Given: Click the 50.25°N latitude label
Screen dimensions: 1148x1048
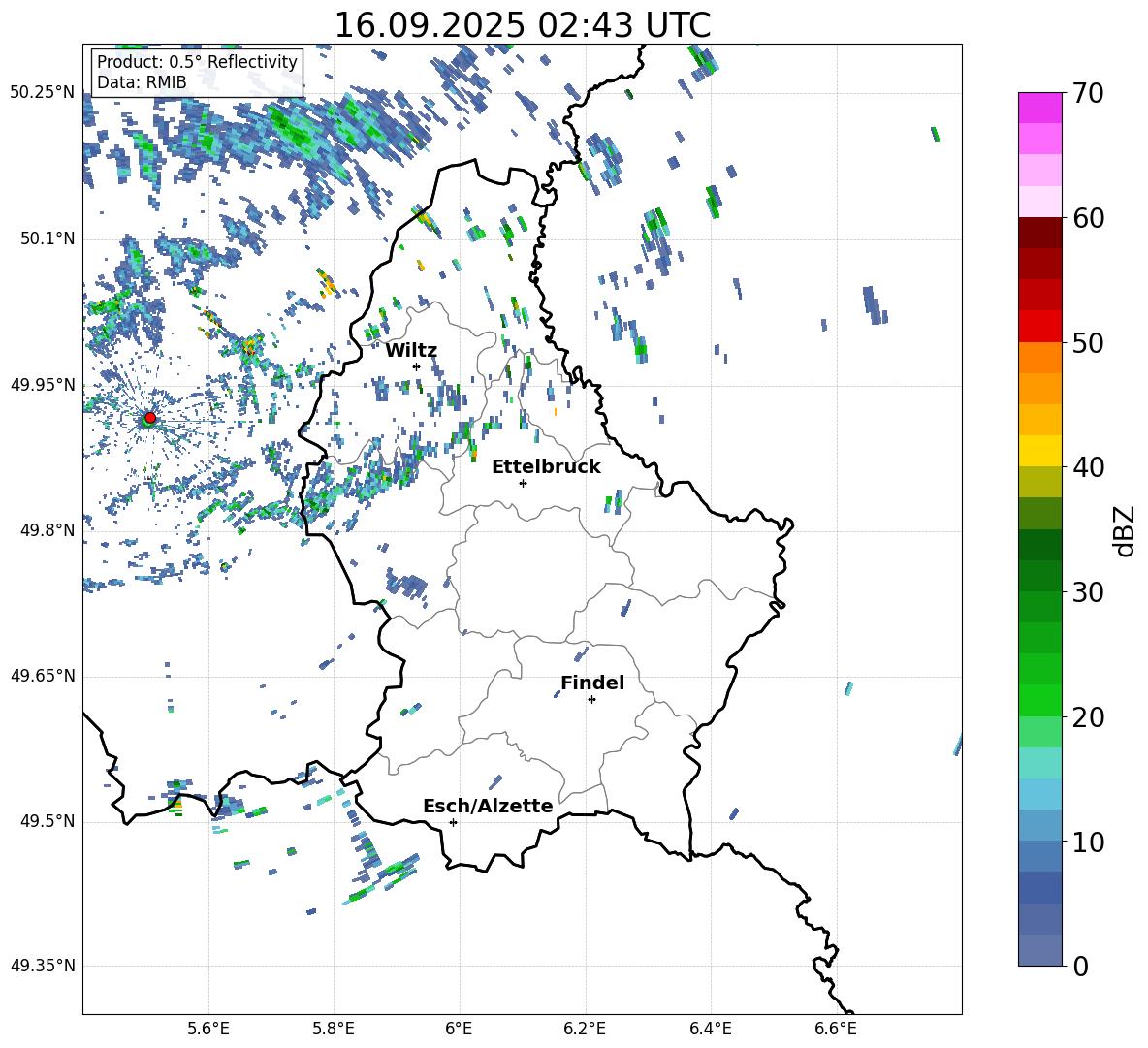Looking at the screenshot, I should pyautogui.click(x=43, y=93).
